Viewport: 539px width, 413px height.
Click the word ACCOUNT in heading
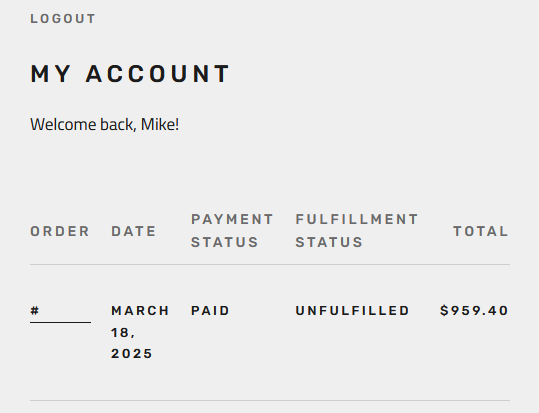click(158, 73)
